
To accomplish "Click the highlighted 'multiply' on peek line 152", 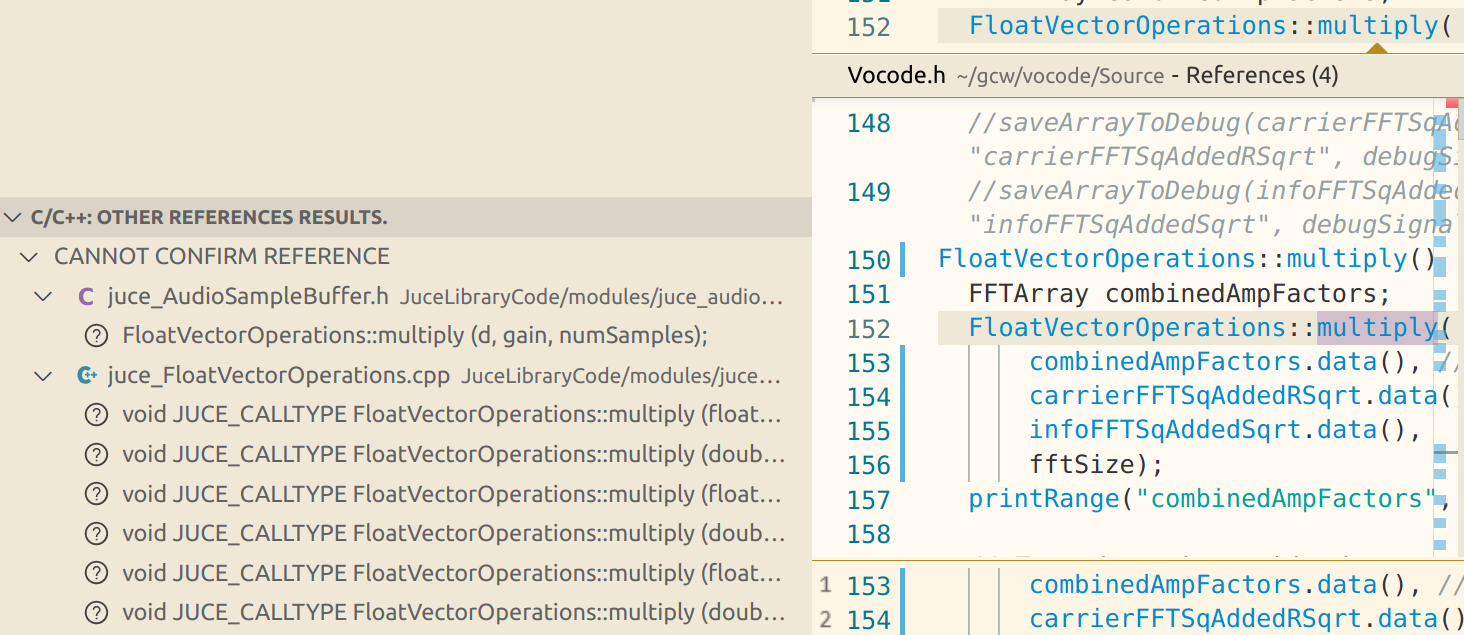I will [x=1376, y=328].
